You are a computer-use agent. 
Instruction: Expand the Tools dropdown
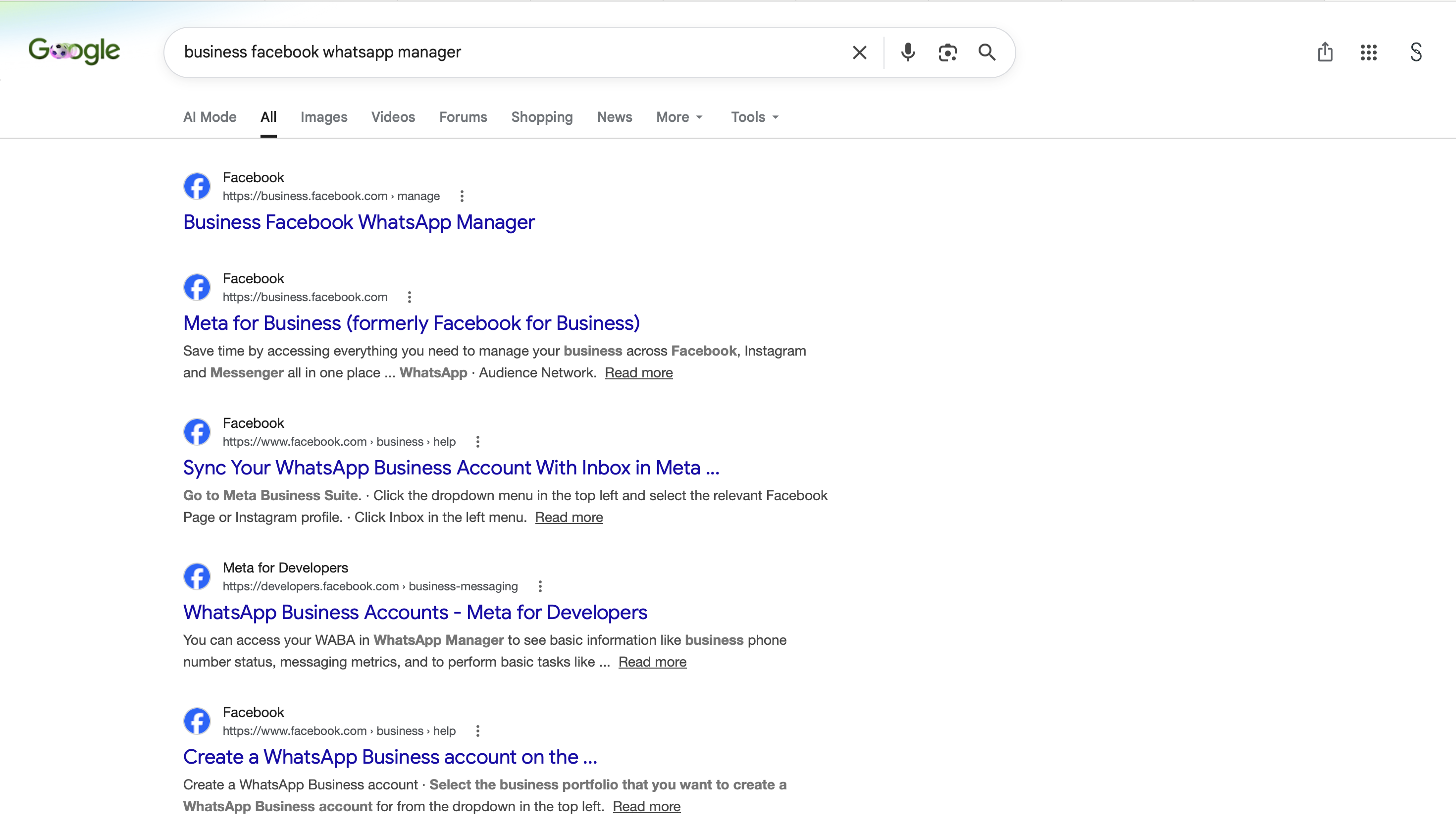[x=755, y=116]
